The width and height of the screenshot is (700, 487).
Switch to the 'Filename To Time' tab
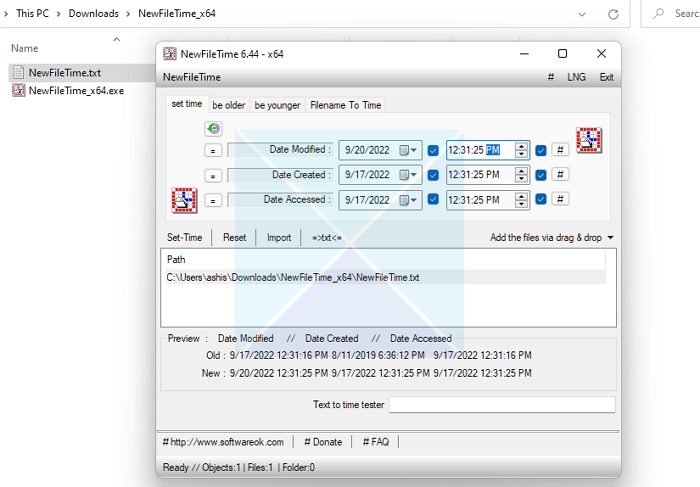pyautogui.click(x=346, y=105)
